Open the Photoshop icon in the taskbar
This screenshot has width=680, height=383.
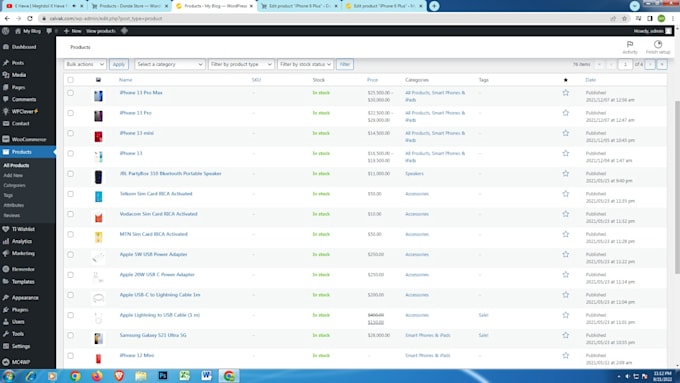[163, 376]
